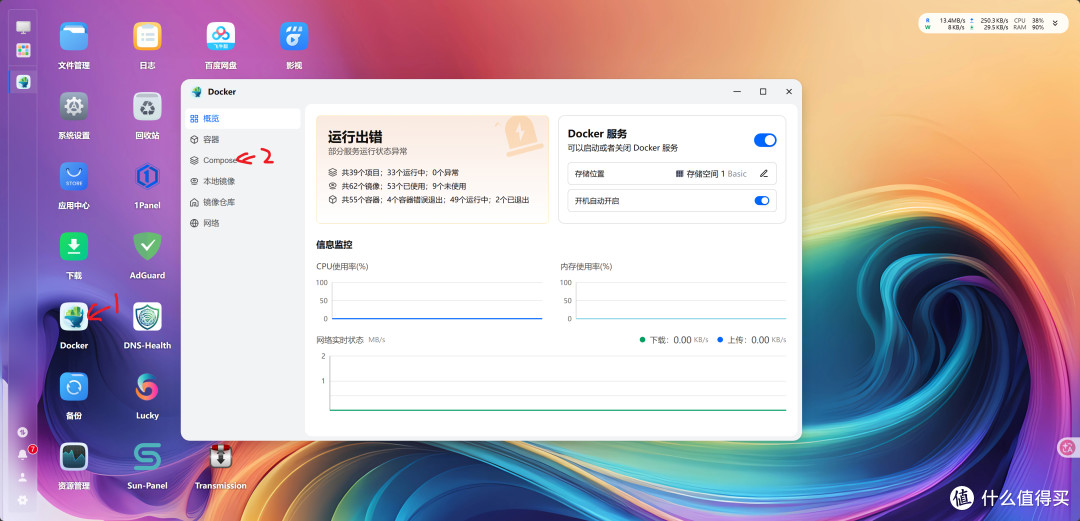This screenshot has height=521, width=1080.
Task: Click the 下载 0.00 KB/s legend entry
Action: pos(674,340)
